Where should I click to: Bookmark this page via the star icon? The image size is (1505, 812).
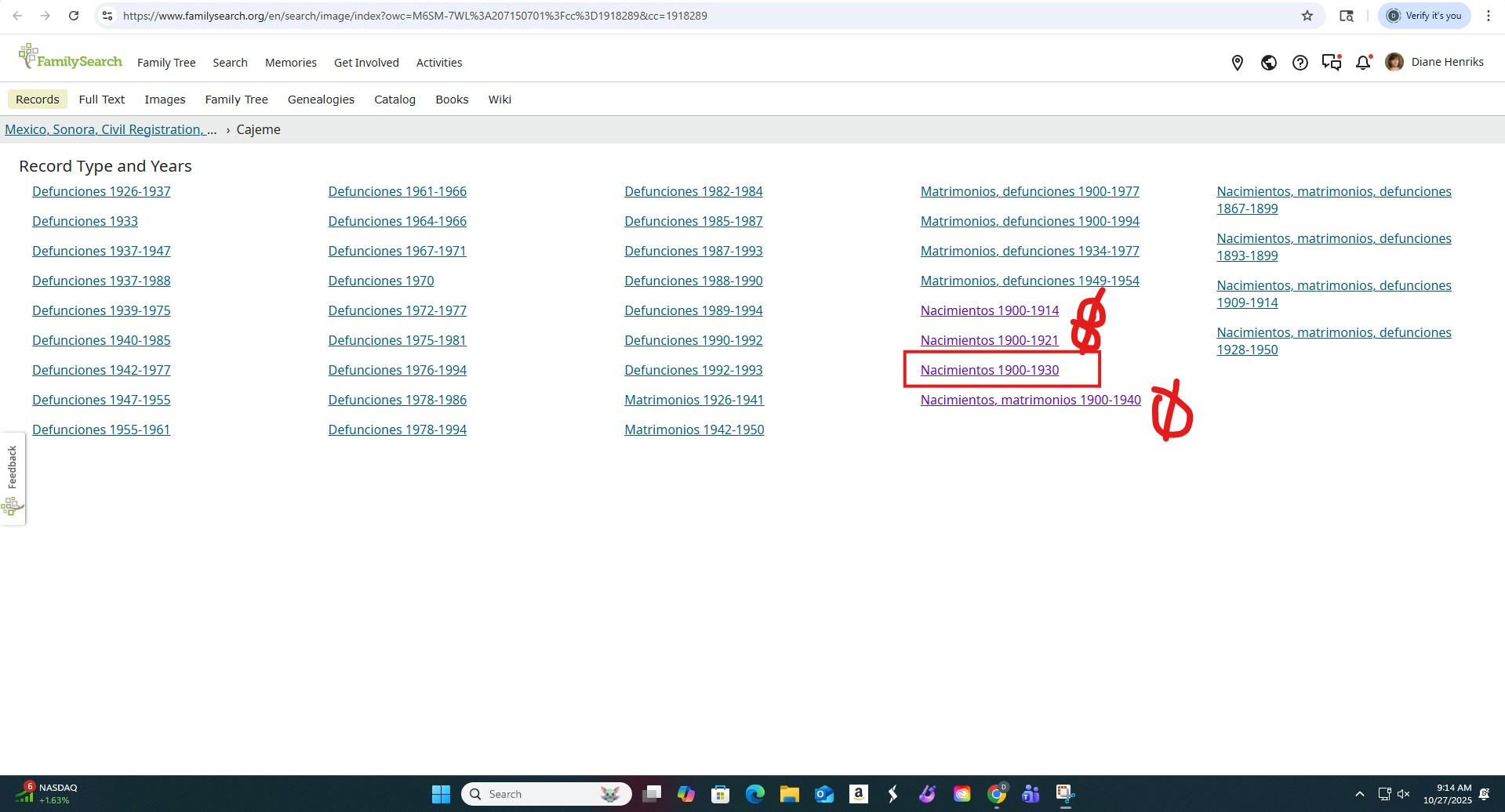(x=1307, y=15)
